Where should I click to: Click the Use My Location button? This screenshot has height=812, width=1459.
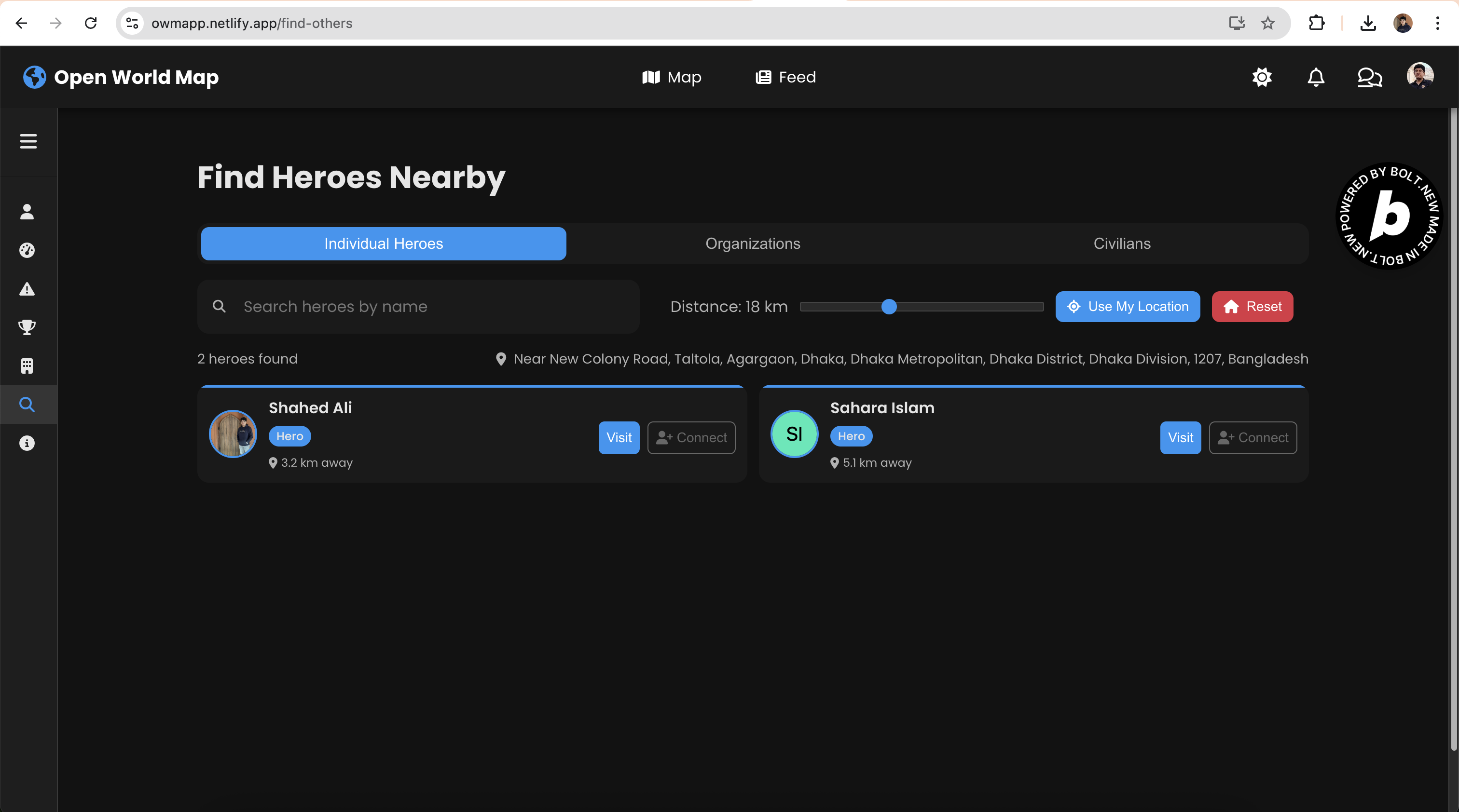click(1127, 307)
